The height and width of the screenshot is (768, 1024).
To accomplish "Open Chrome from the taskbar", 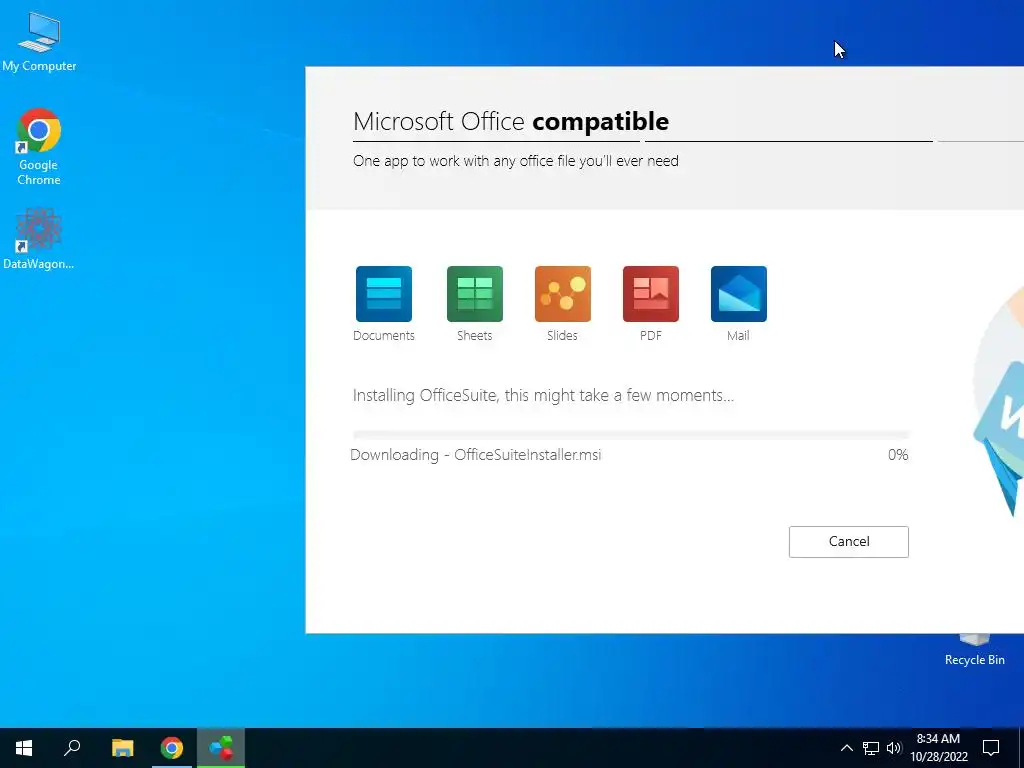I will click(172, 748).
